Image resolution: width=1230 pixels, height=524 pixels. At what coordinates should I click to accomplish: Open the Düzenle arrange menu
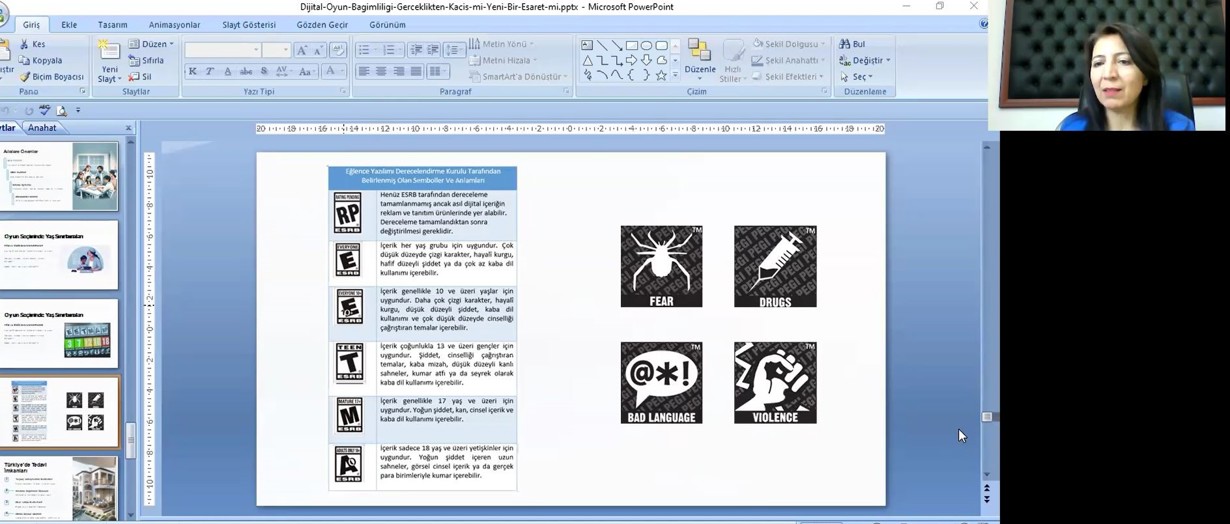(x=700, y=58)
